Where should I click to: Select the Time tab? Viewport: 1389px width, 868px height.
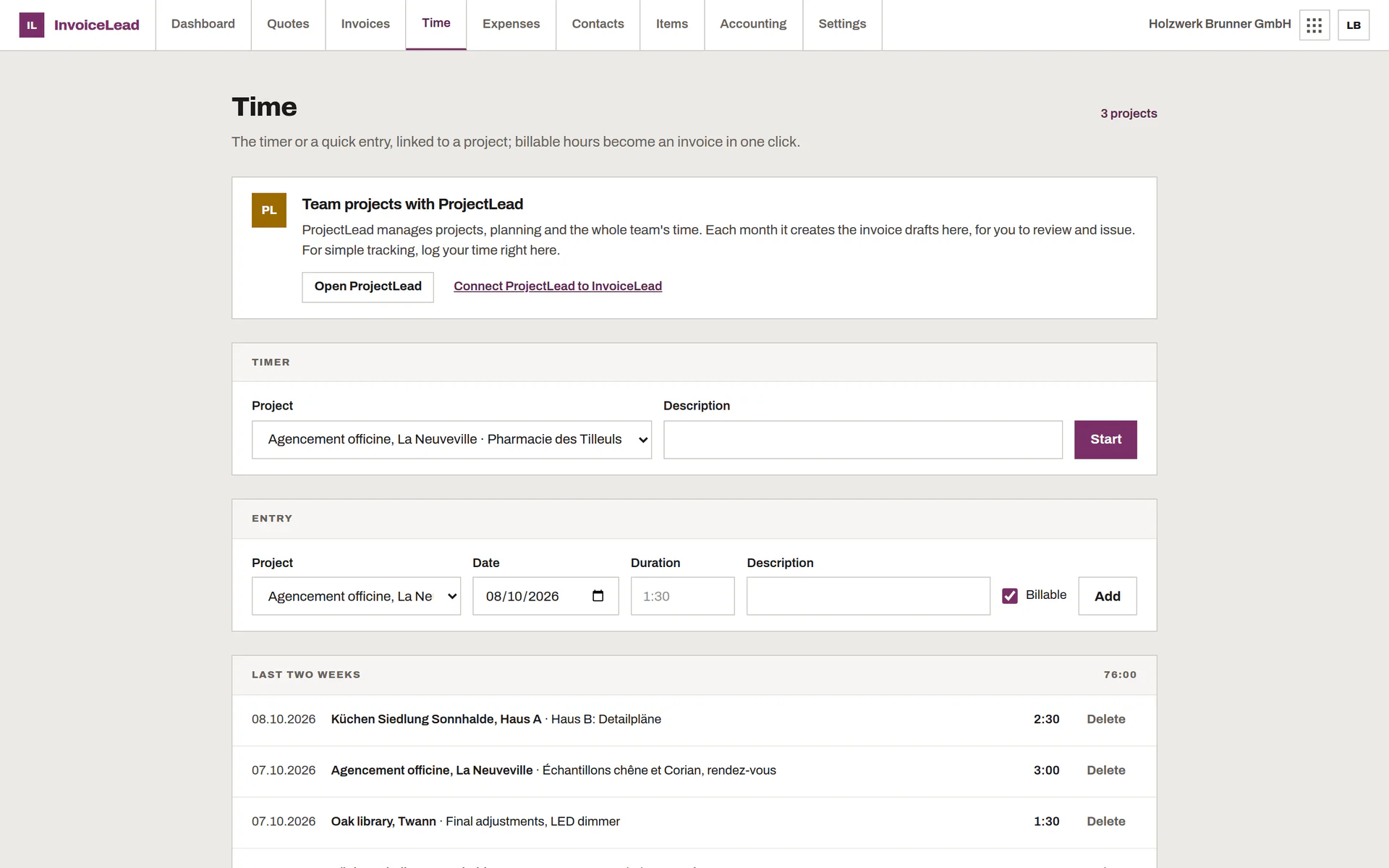[436, 24]
